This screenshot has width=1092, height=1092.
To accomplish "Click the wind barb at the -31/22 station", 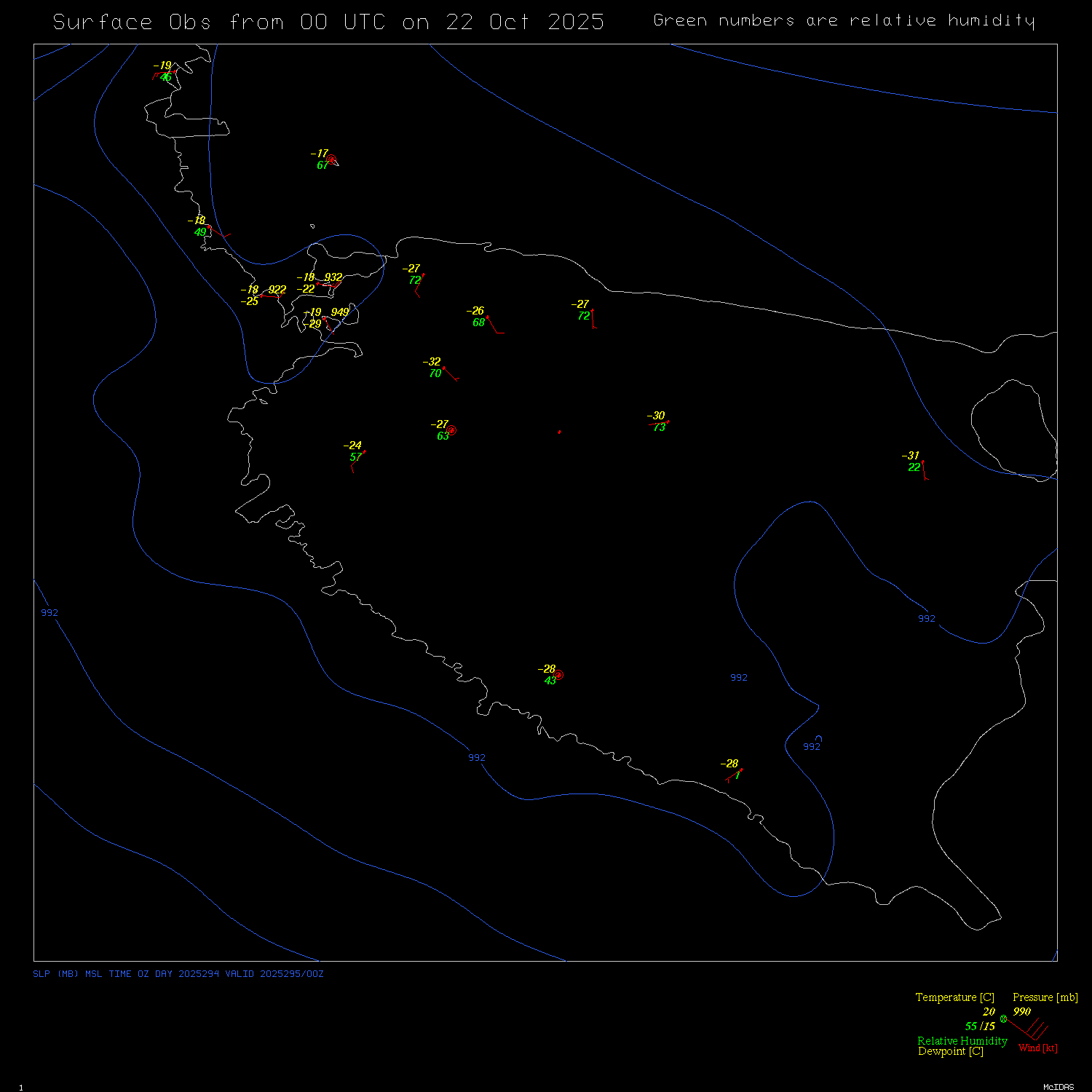I will coord(925,471).
